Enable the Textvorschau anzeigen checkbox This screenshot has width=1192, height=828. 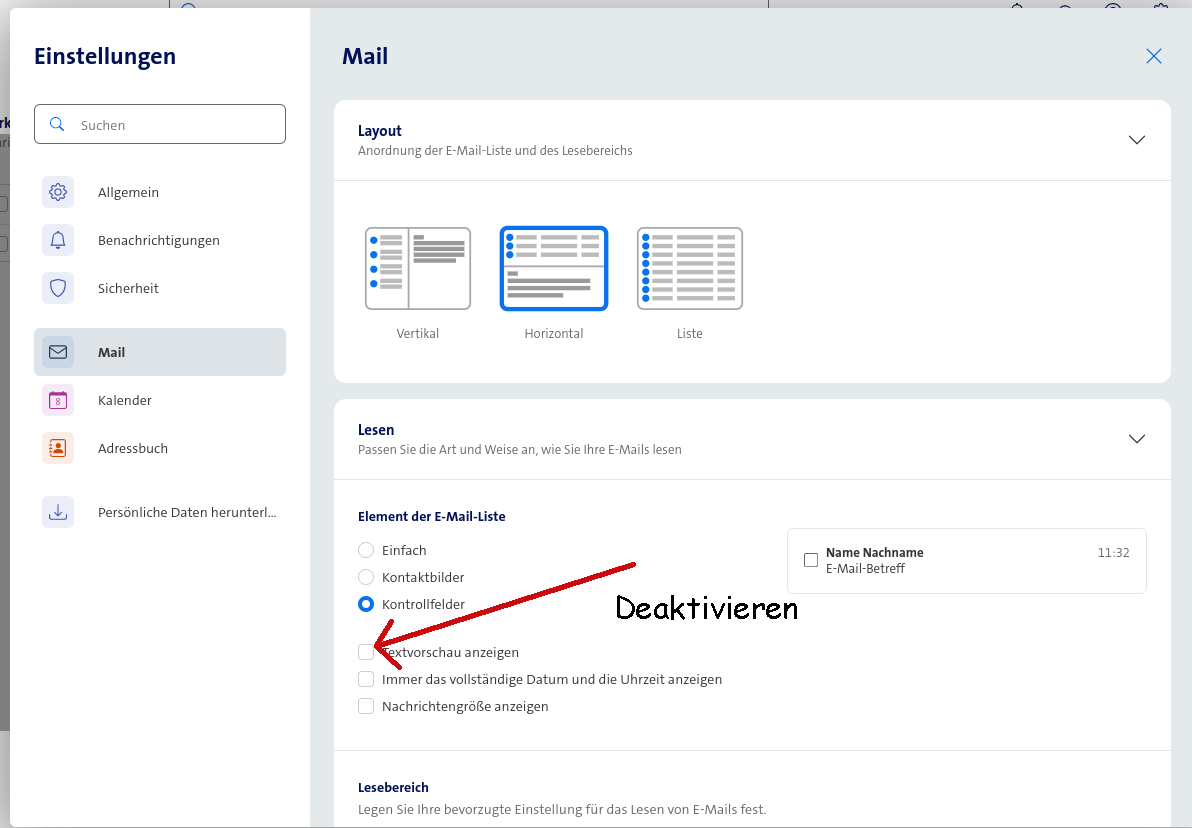pyautogui.click(x=366, y=652)
